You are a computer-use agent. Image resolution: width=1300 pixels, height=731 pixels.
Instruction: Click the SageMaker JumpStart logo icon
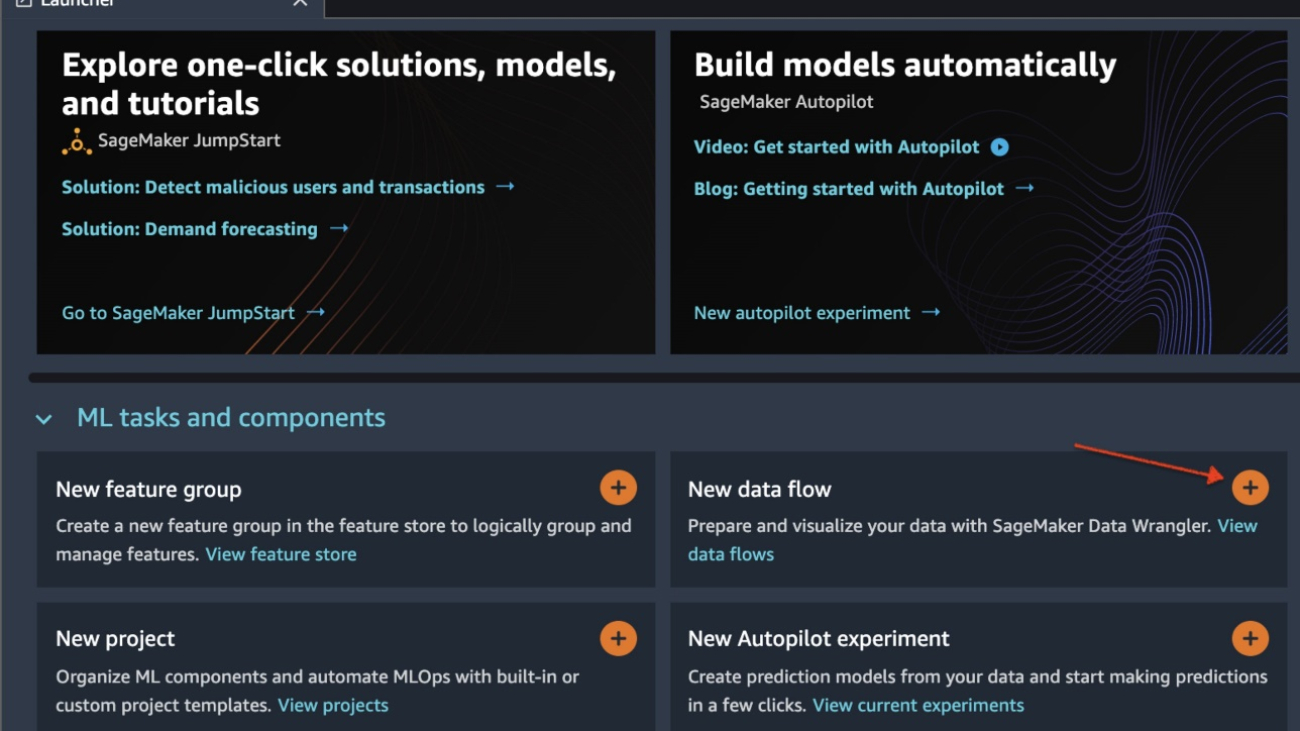pyautogui.click(x=76, y=141)
